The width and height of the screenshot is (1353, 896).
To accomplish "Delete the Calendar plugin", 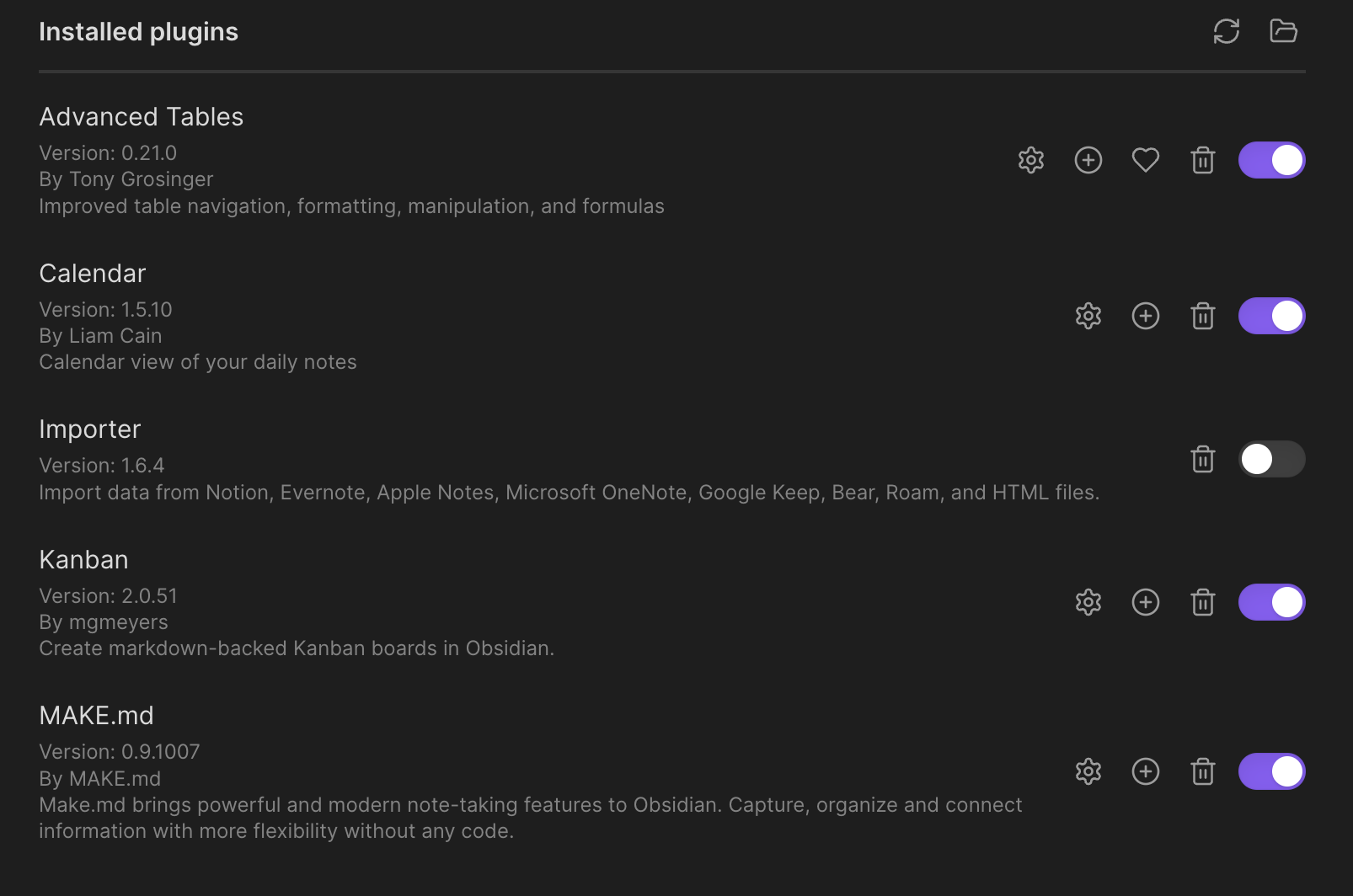I will coord(1203,316).
